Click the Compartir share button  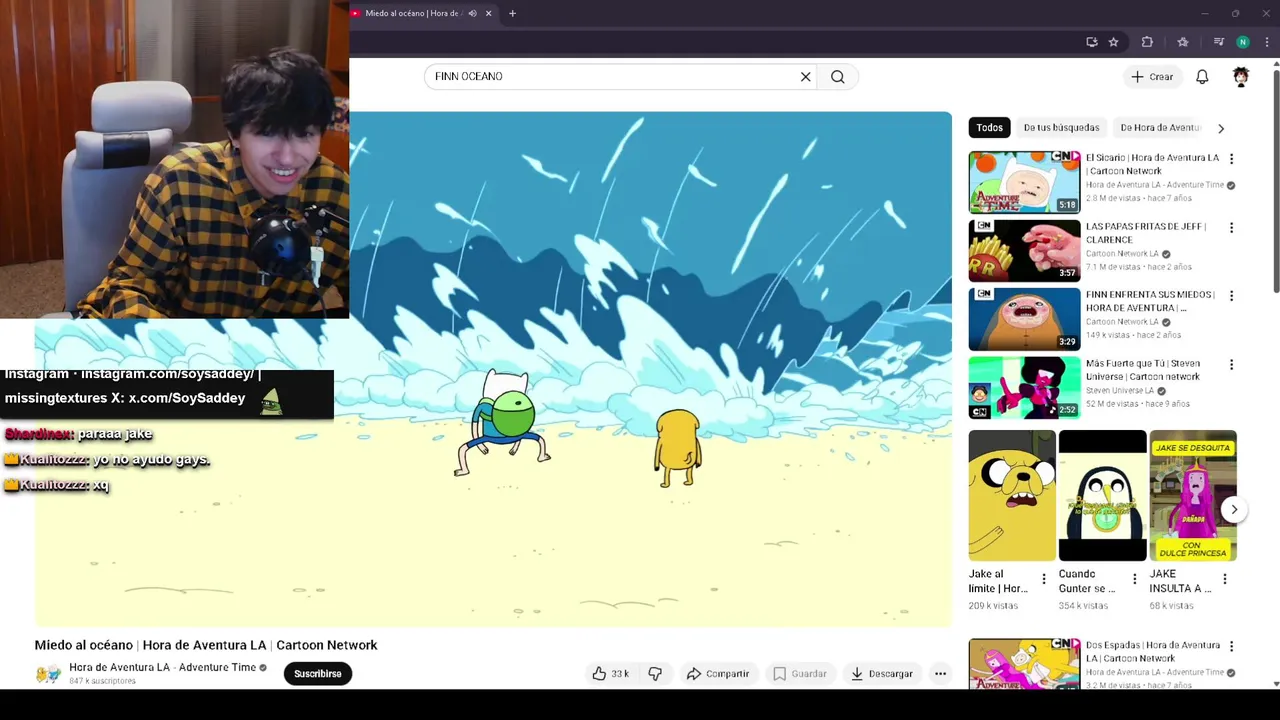click(x=717, y=674)
